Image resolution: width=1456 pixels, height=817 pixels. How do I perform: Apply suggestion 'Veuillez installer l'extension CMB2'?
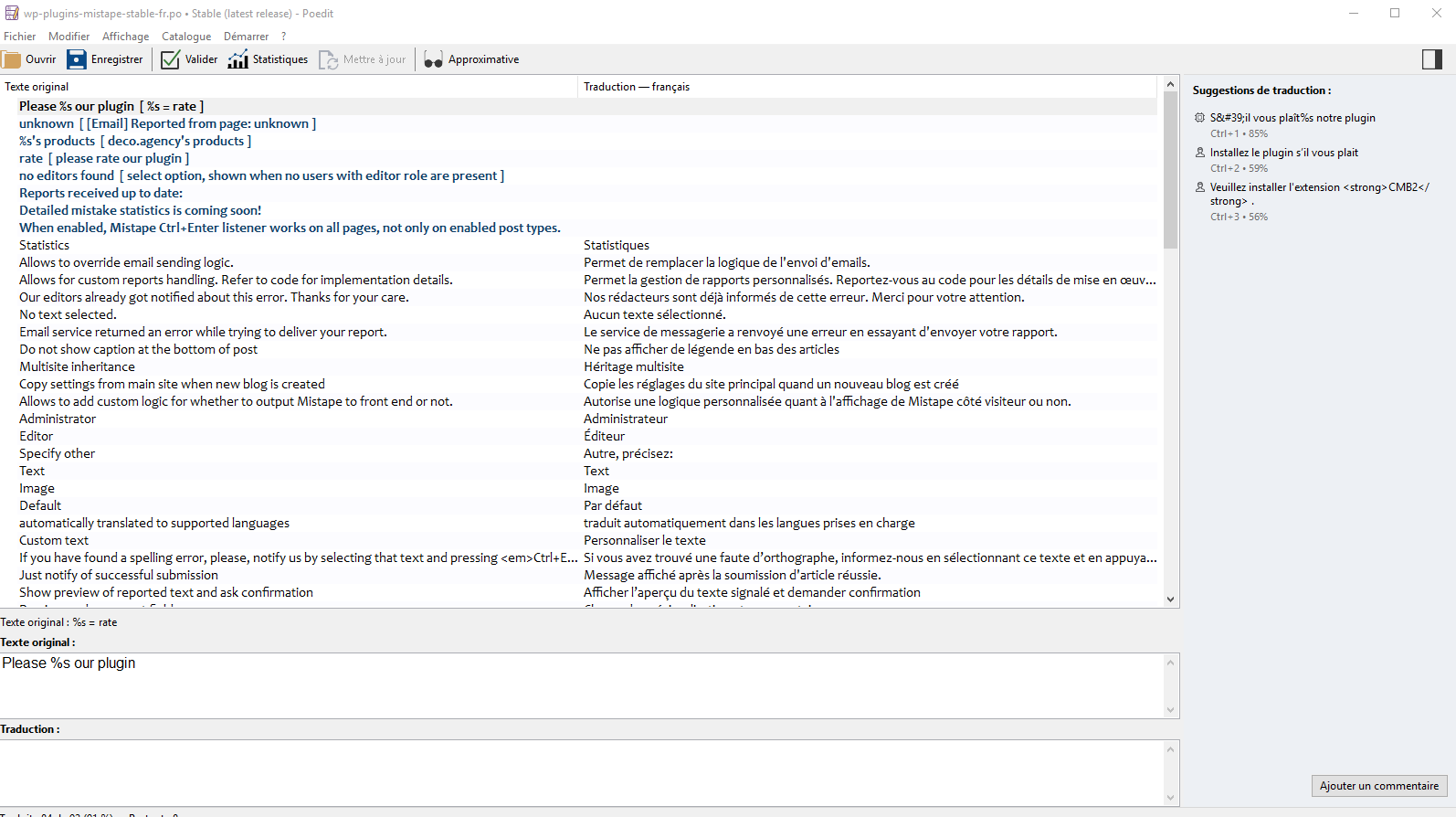tap(1320, 194)
